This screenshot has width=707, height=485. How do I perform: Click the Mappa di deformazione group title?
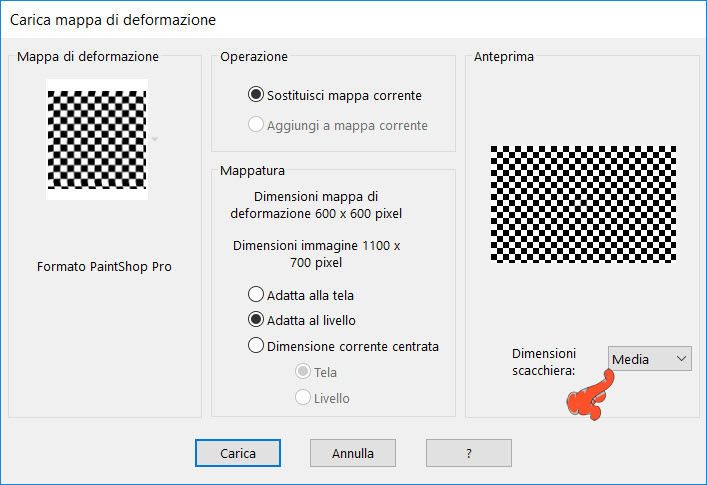[x=88, y=56]
